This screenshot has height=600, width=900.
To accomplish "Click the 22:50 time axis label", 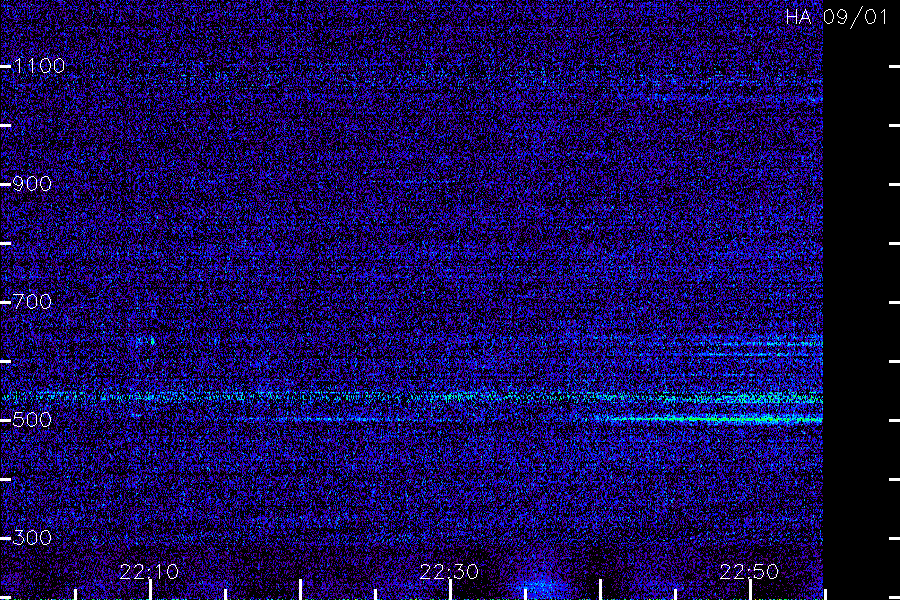I will pyautogui.click(x=749, y=572).
